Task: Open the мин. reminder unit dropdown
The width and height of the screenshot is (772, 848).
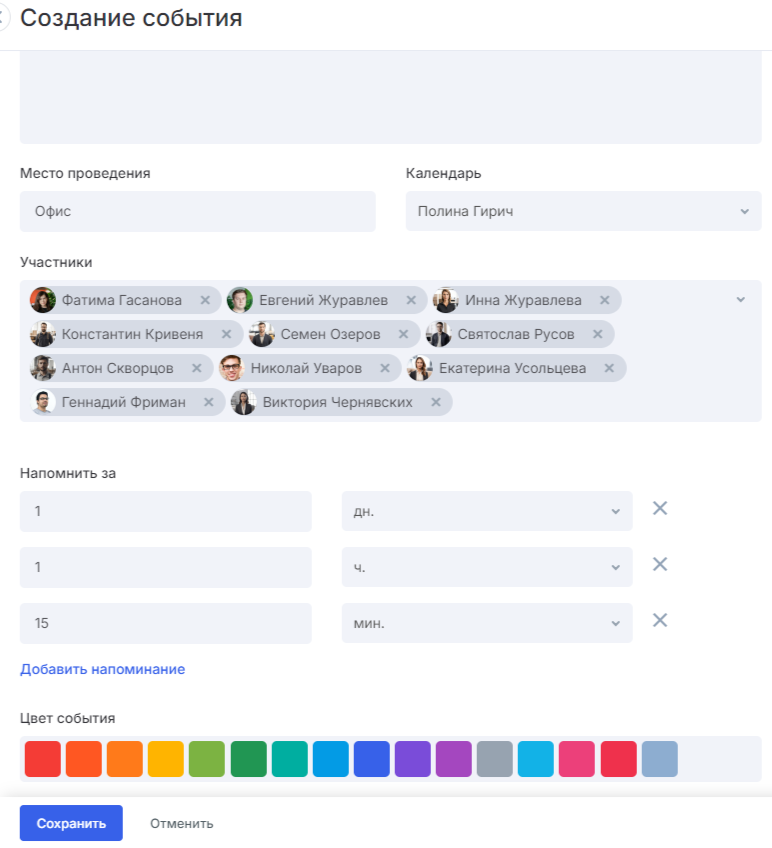Action: tap(486, 623)
